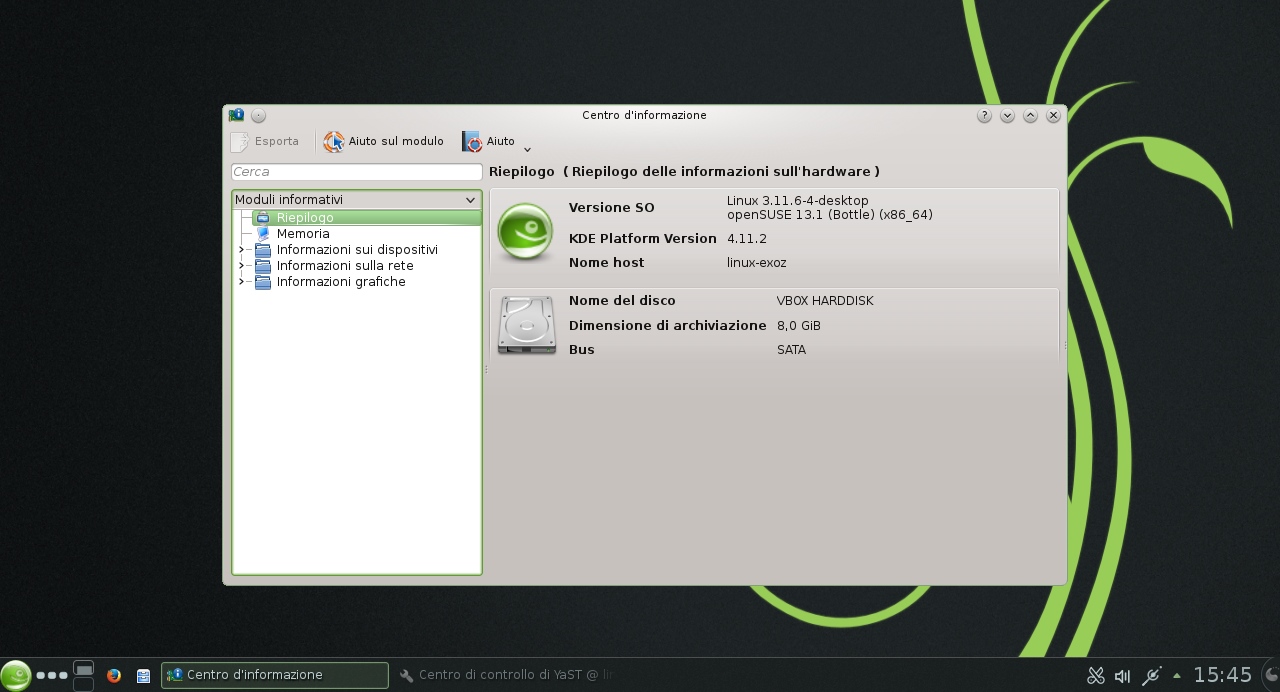
Task: Show hidden system tray icons arrow
Action: [1177, 676]
